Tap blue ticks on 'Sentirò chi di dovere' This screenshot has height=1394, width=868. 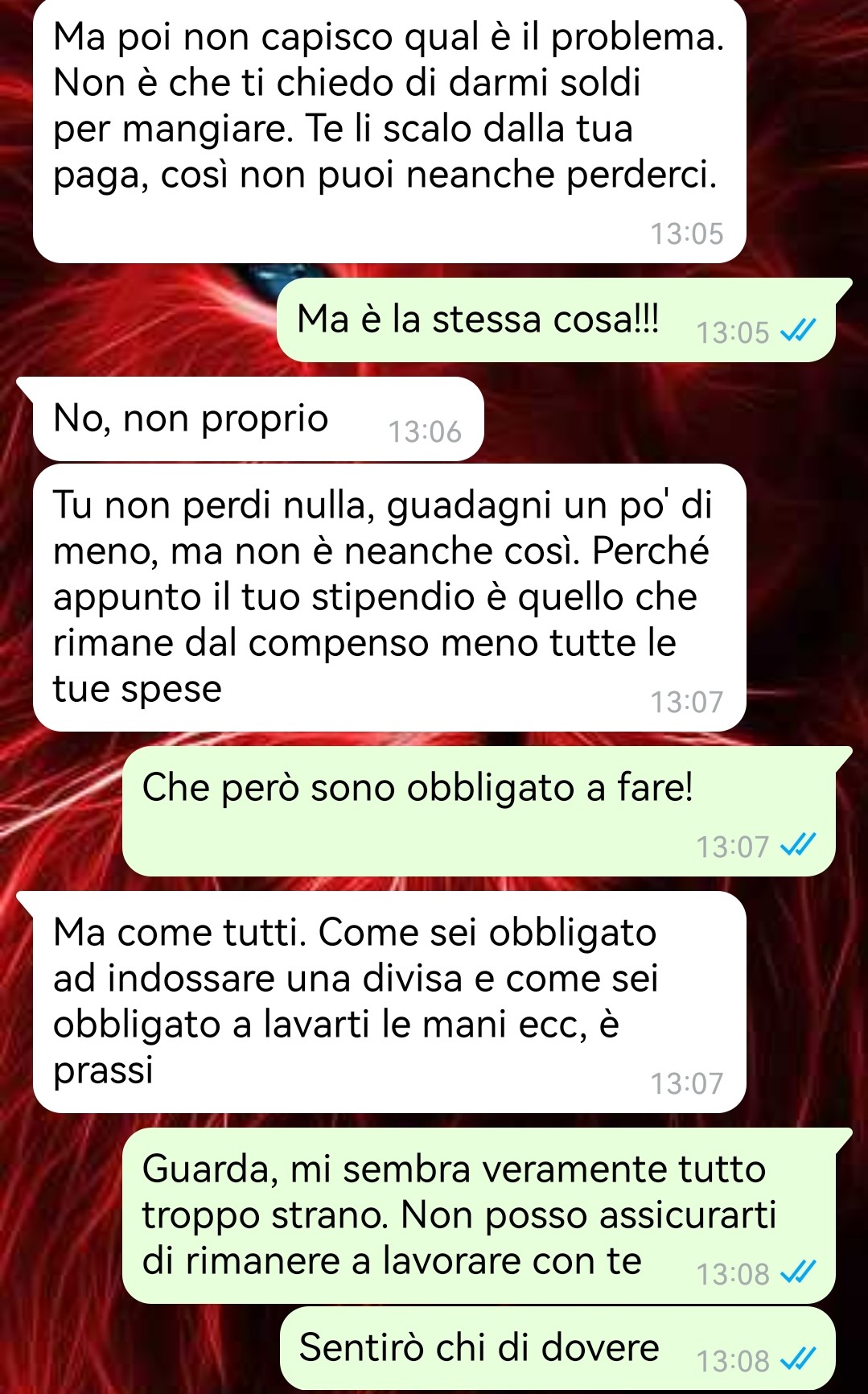click(x=799, y=1359)
